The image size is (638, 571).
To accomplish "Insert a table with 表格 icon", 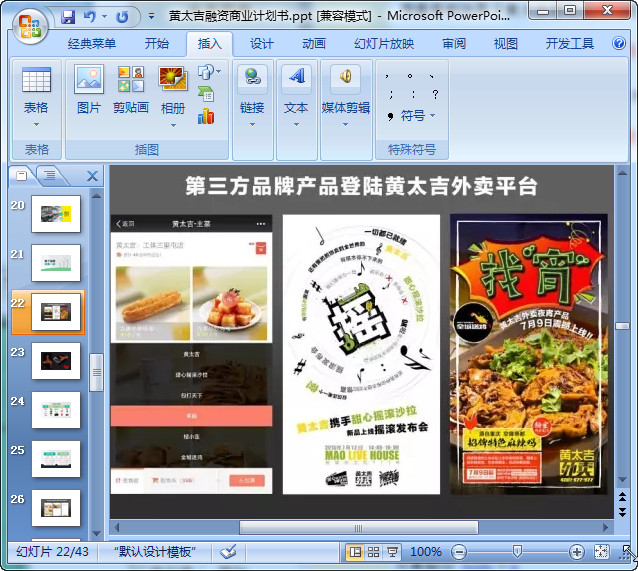I will [36, 79].
